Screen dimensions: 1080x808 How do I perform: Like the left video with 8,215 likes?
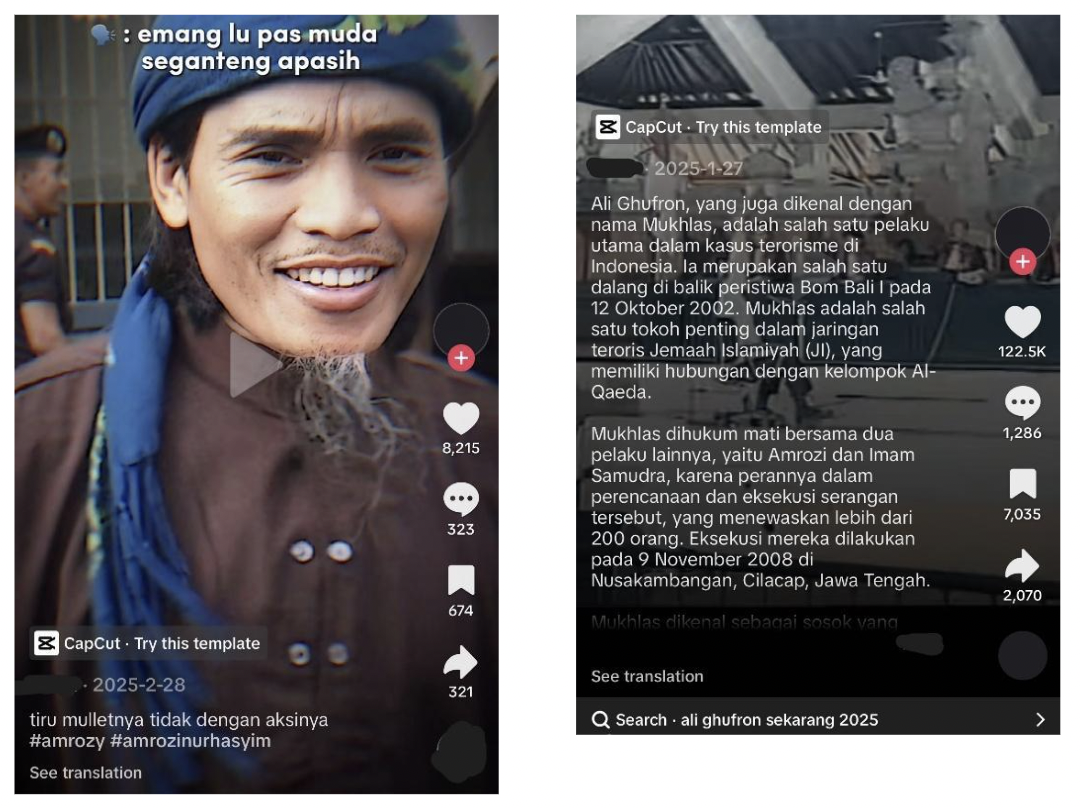tap(461, 418)
